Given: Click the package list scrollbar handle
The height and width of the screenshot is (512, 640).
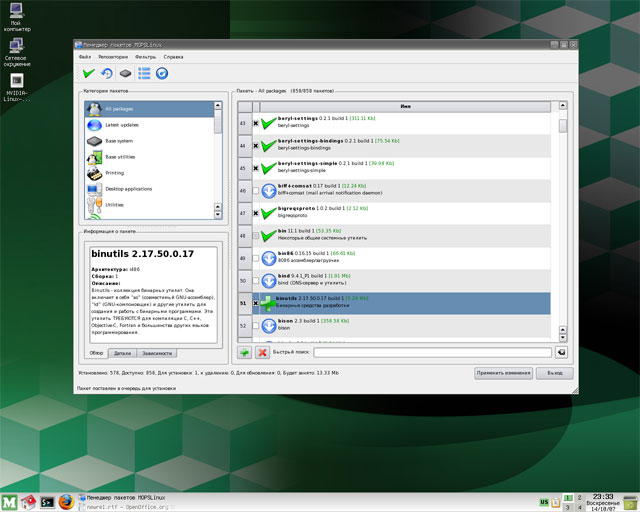Looking at the screenshot, I should (563, 125).
